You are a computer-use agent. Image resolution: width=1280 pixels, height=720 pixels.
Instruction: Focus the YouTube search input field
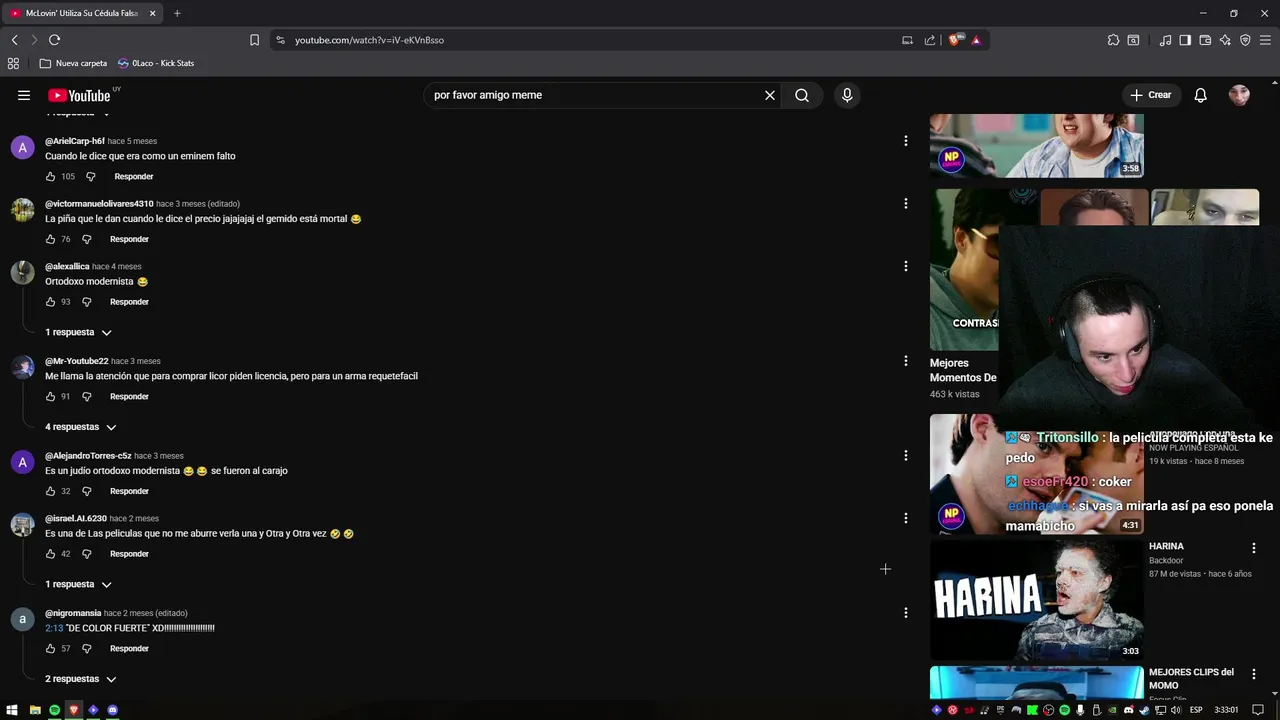click(x=595, y=95)
